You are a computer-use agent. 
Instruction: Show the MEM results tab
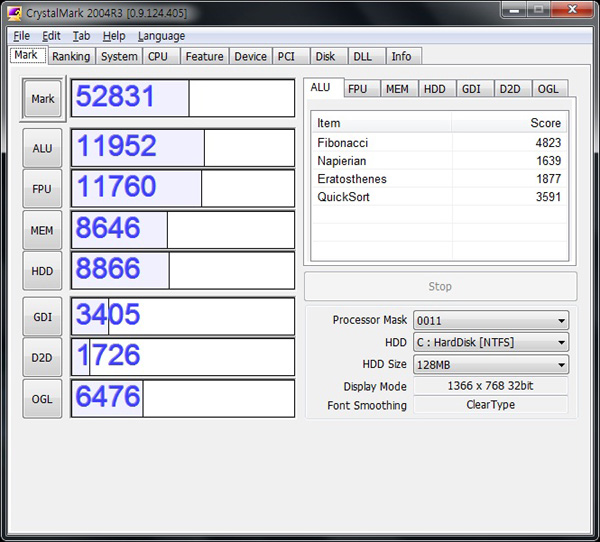[x=397, y=89]
